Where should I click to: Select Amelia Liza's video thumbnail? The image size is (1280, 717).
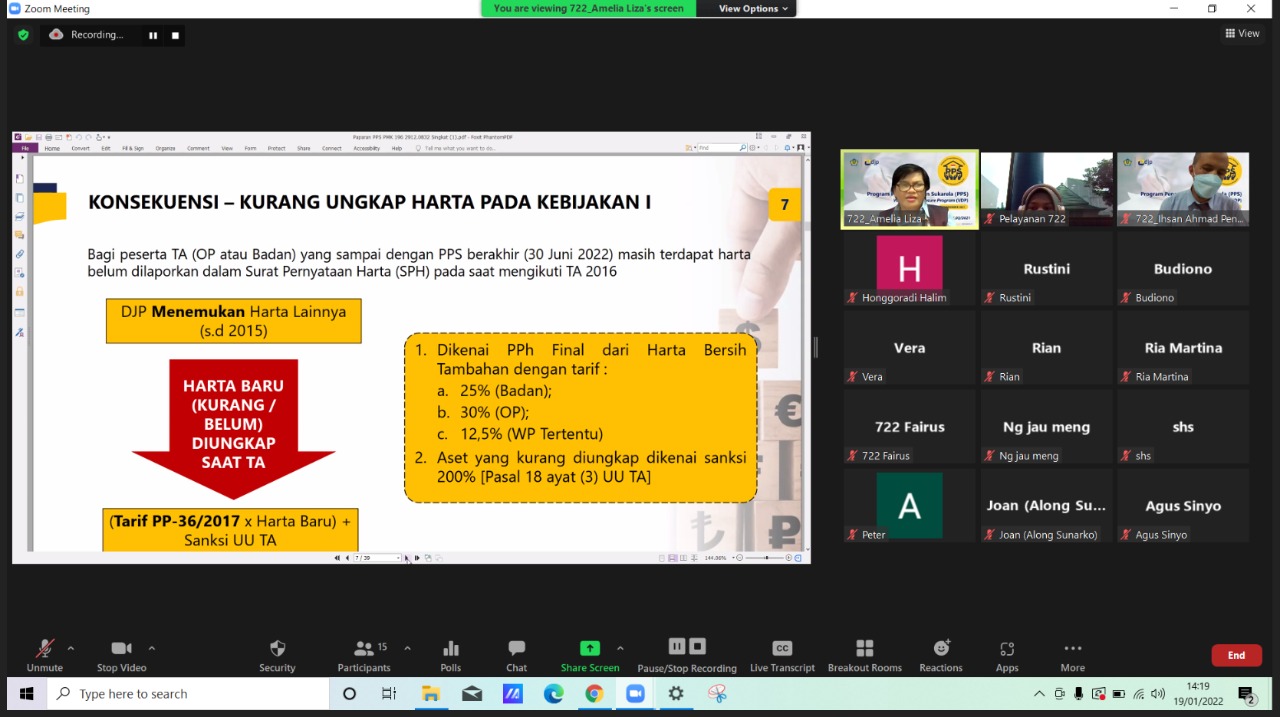(x=909, y=190)
